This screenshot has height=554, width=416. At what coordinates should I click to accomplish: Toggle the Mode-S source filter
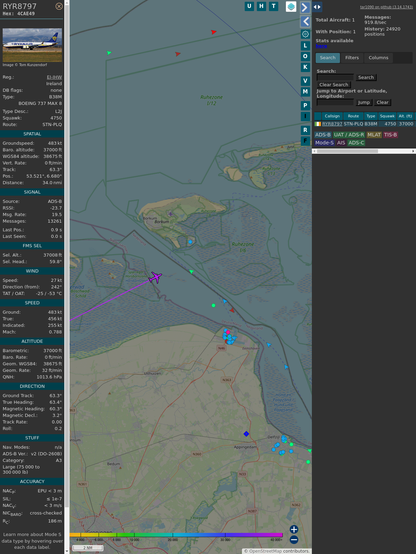pos(324,143)
